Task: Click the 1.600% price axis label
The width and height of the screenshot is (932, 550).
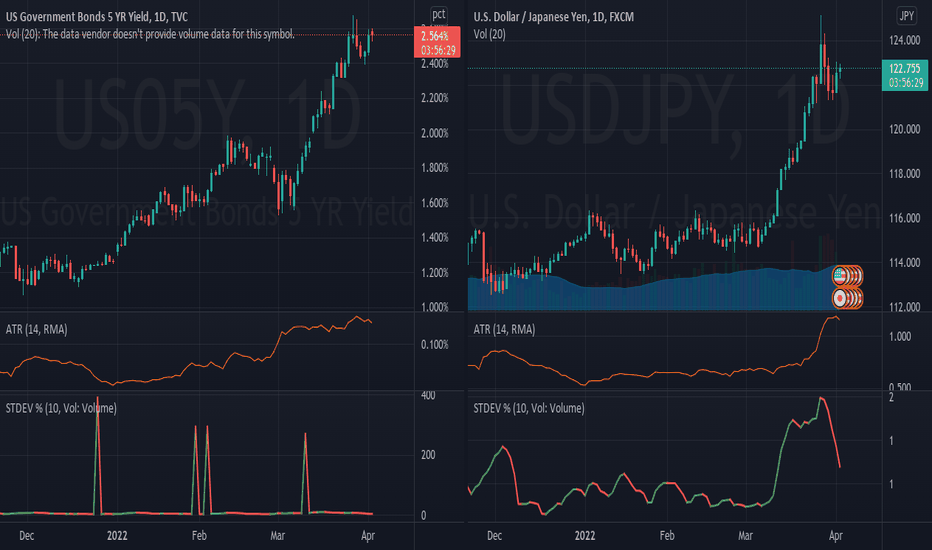Action: click(434, 203)
